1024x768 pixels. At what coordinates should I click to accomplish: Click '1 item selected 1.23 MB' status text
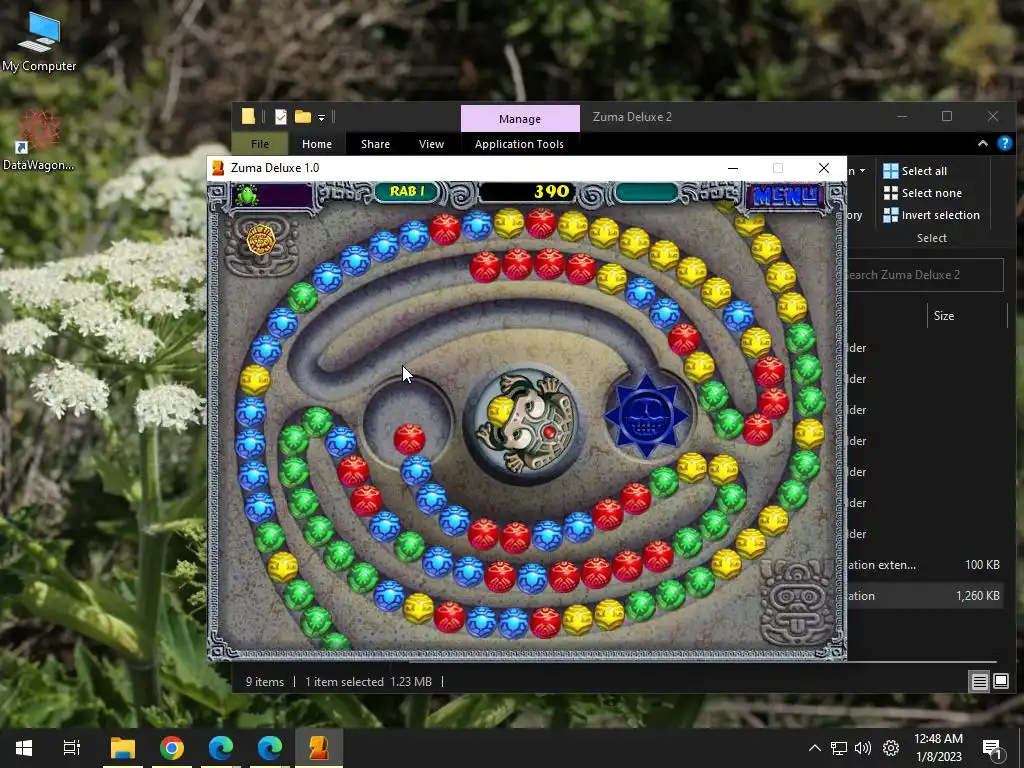point(368,682)
